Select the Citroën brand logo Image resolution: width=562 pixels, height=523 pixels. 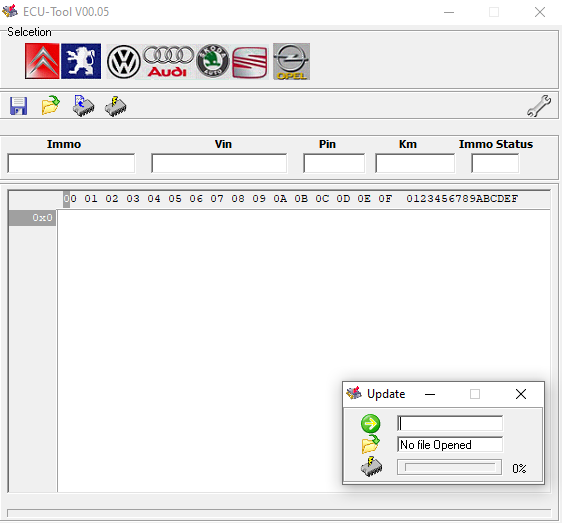pyautogui.click(x=42, y=61)
